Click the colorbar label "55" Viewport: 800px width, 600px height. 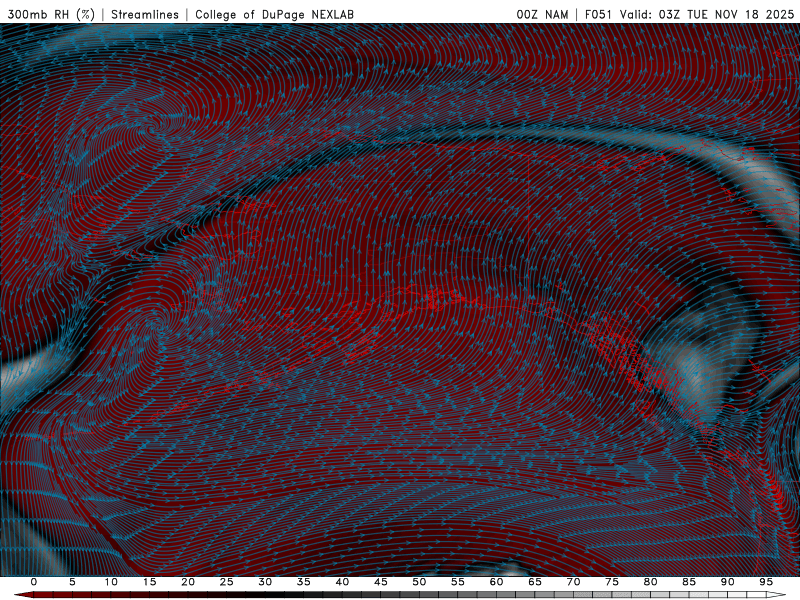pyautogui.click(x=457, y=582)
